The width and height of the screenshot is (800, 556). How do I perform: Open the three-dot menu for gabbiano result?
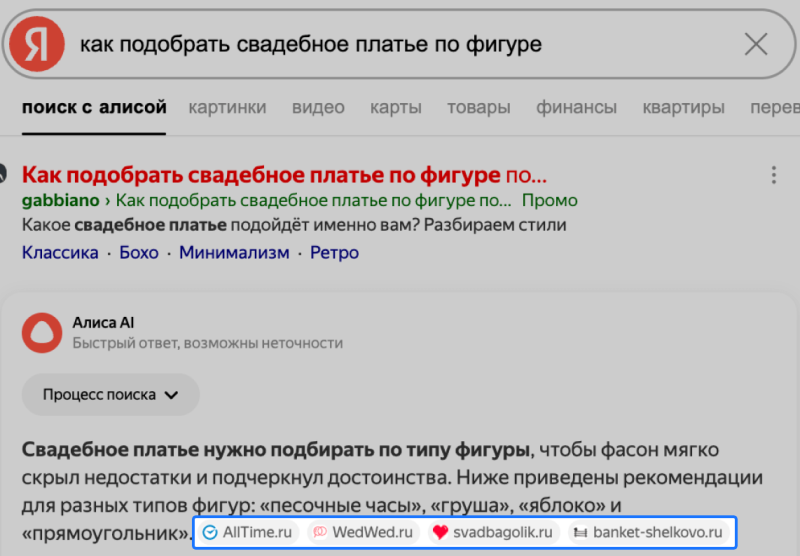[773, 176]
